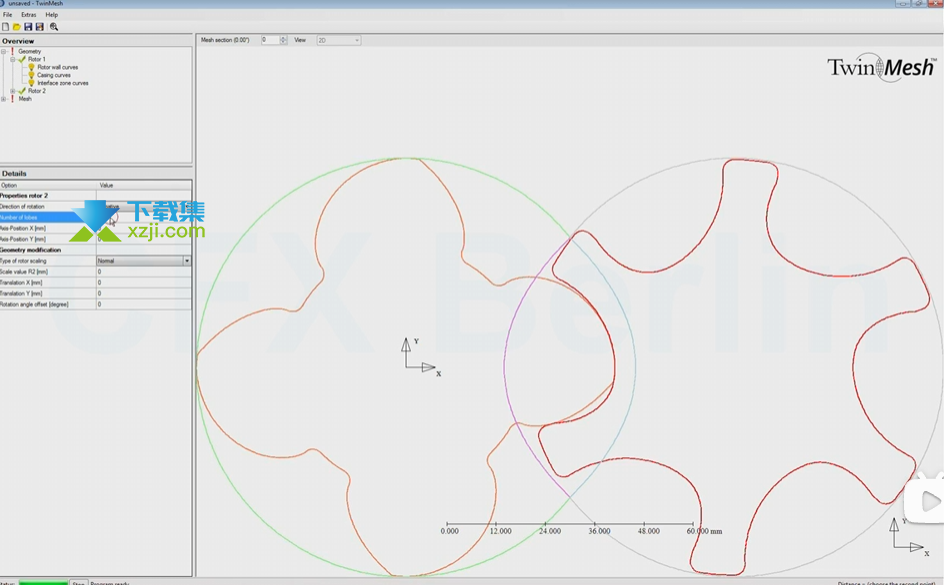Click the yellow Open folder toolbar icon

pos(17,26)
